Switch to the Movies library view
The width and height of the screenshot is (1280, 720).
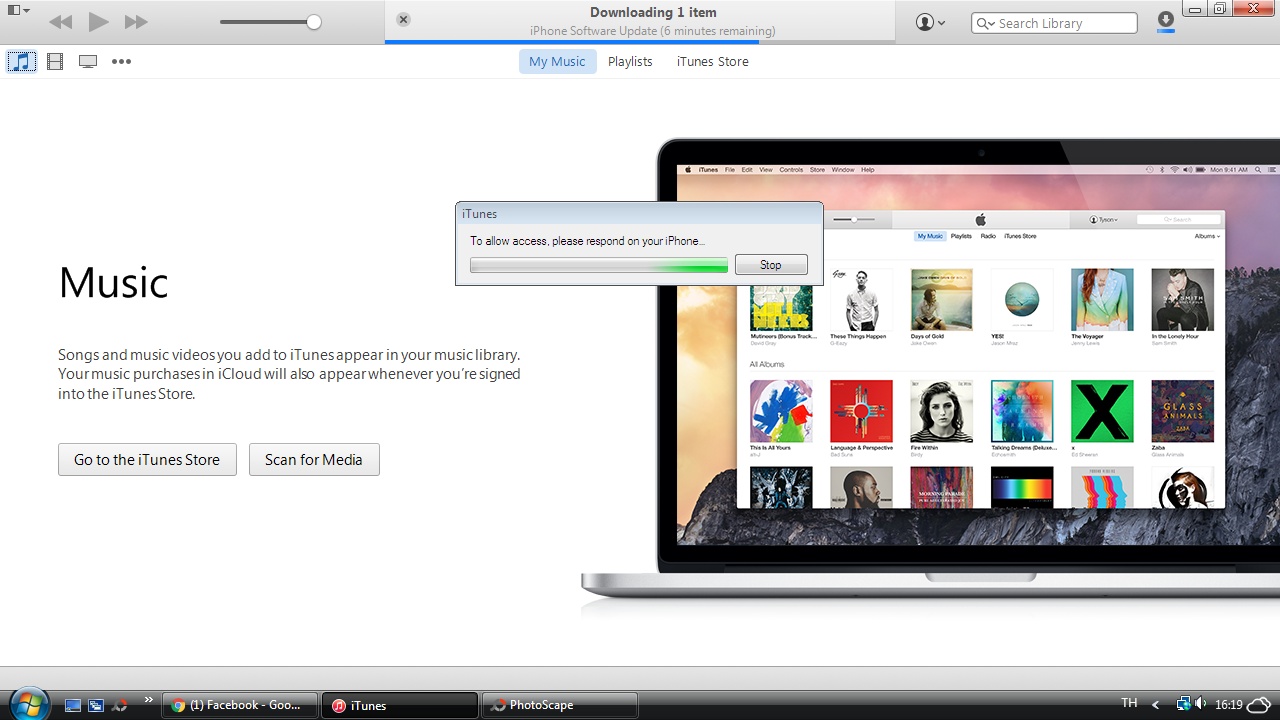55,62
